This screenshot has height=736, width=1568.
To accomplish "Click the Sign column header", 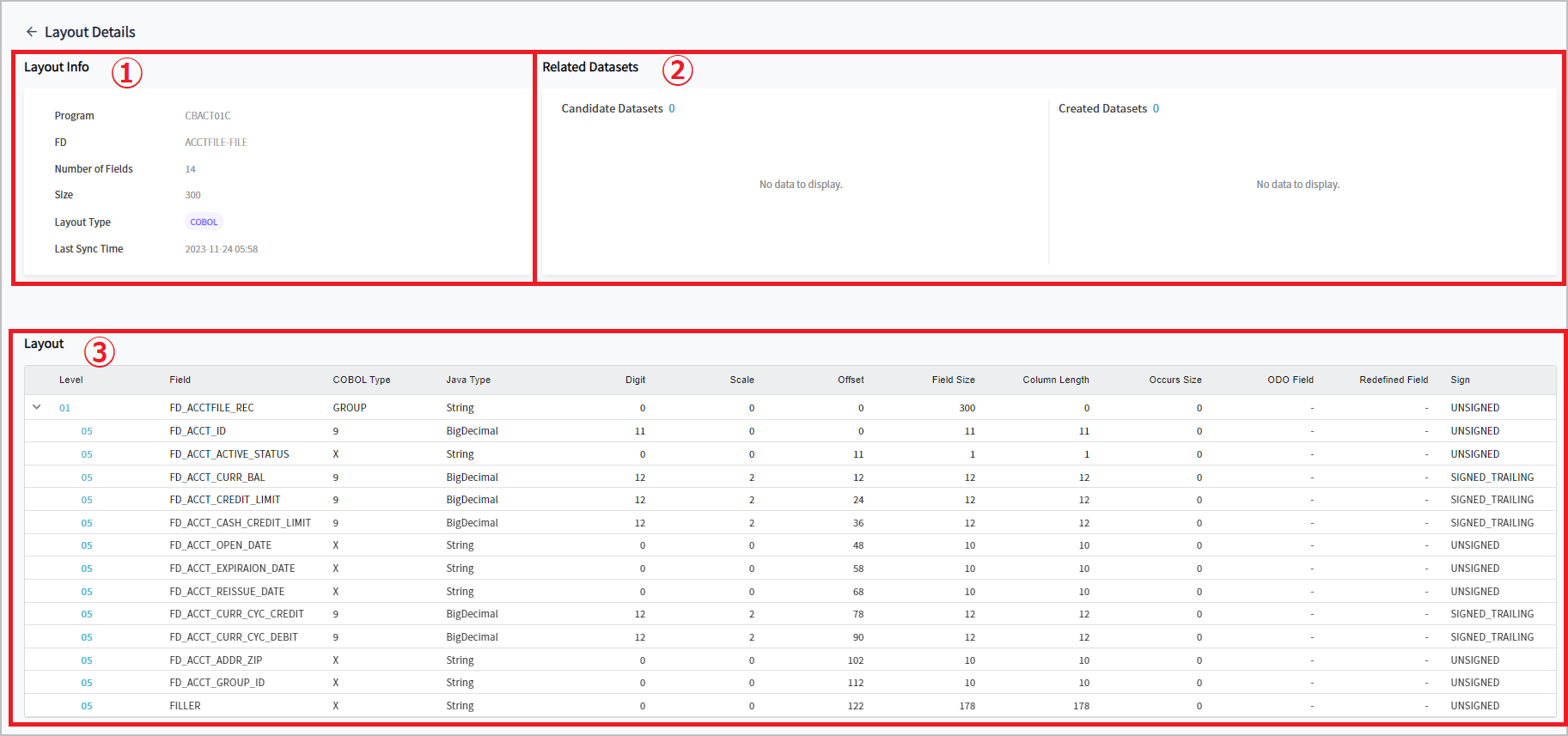I will pos(1461,380).
